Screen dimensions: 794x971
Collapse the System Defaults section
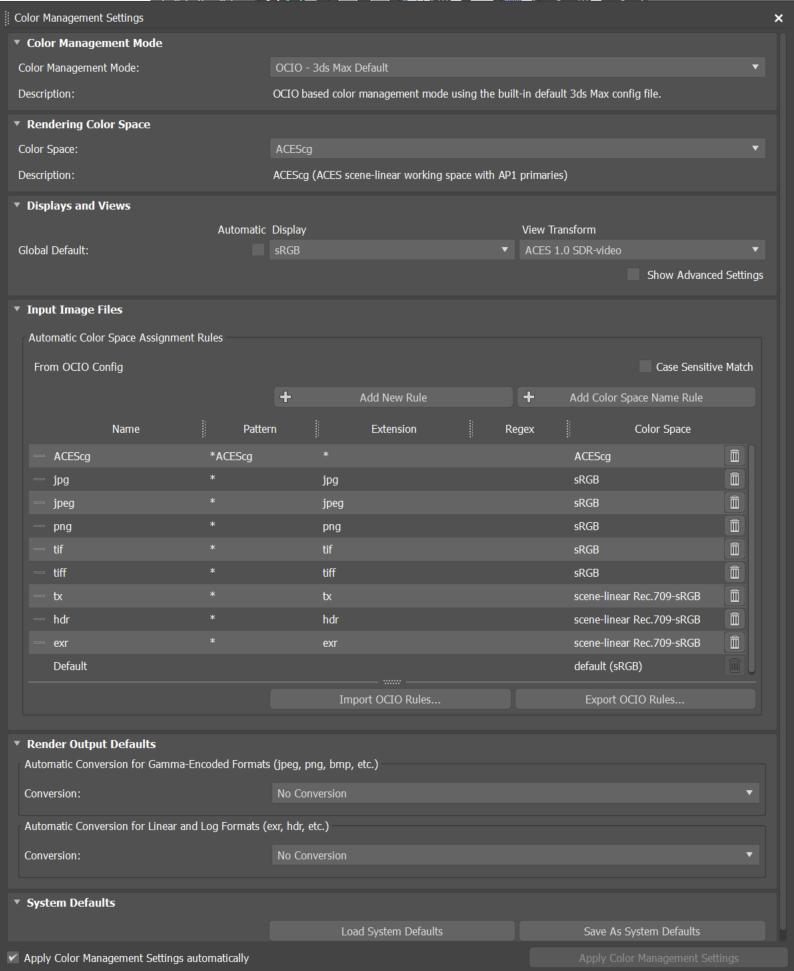17,902
